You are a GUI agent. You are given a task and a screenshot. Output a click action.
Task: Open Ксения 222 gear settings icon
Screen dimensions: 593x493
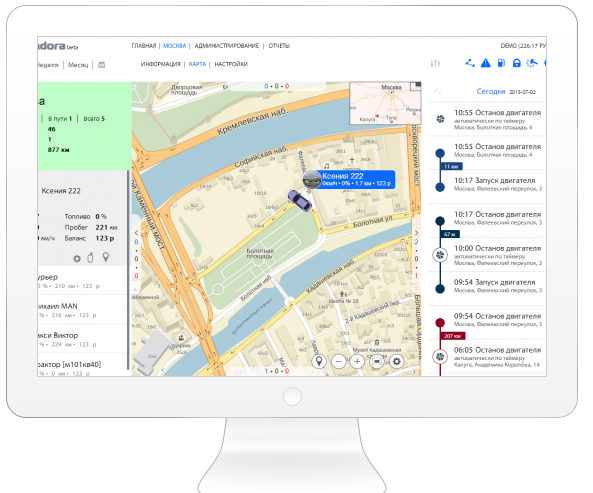click(77, 259)
